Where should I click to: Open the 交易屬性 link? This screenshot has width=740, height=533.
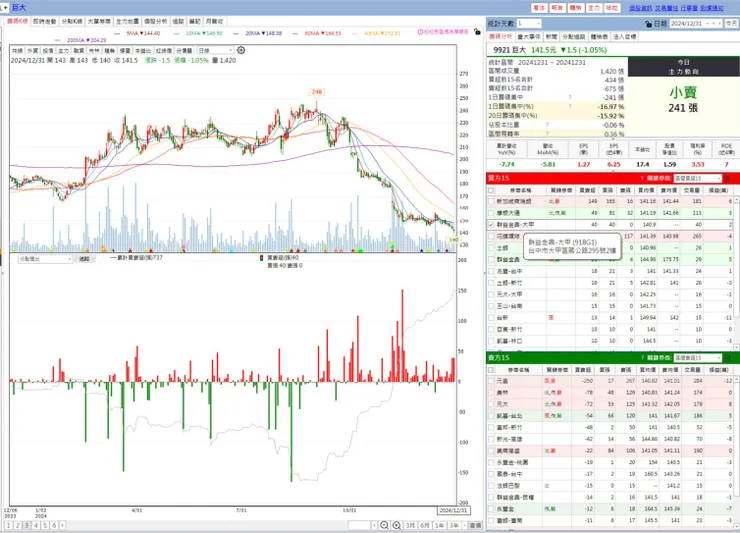click(666, 8)
